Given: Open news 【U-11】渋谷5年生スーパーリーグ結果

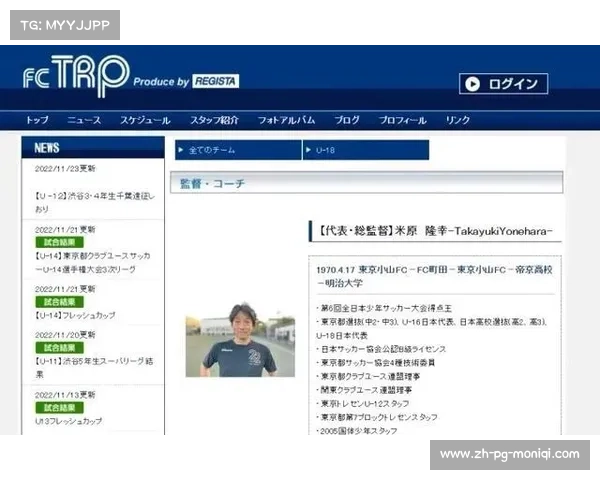Looking at the screenshot, I should point(94,367).
